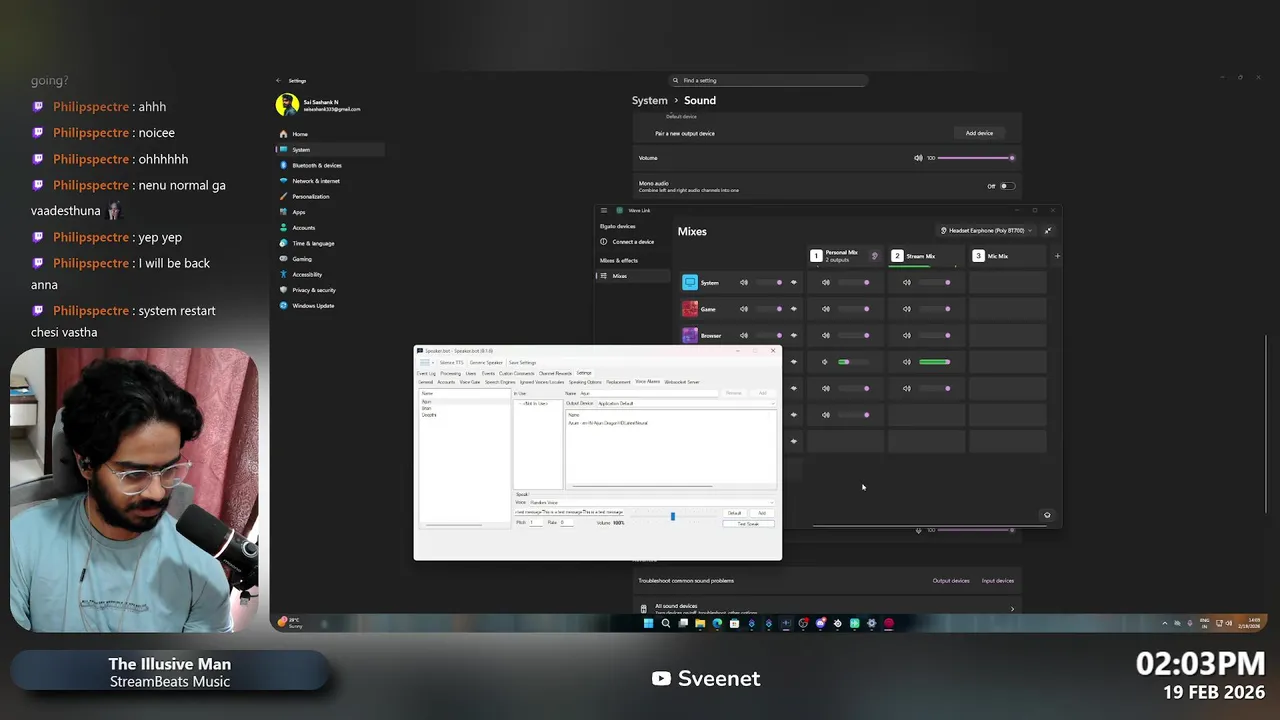Open Wave Link hamburger menu
The height and width of the screenshot is (720, 1280).
pyautogui.click(x=604, y=210)
